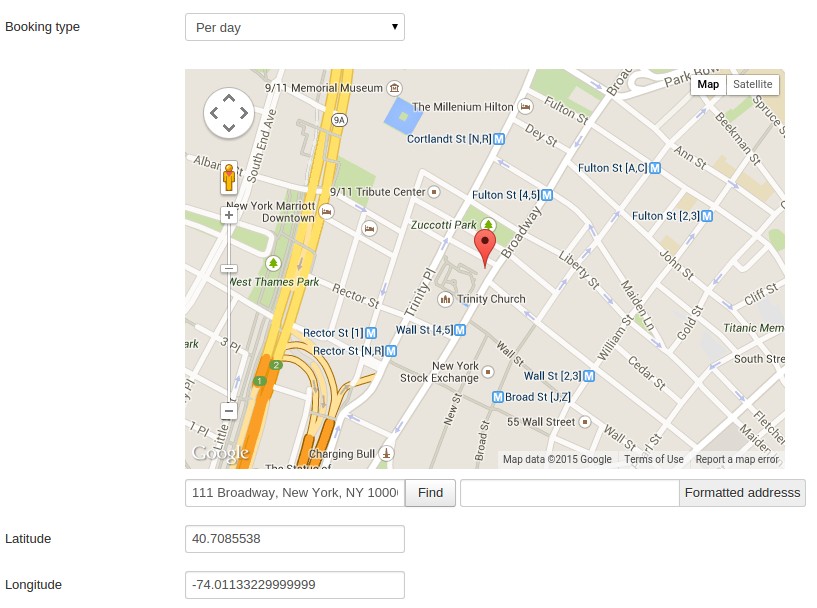Click Report a map error link
The image size is (817, 608).
(736, 460)
